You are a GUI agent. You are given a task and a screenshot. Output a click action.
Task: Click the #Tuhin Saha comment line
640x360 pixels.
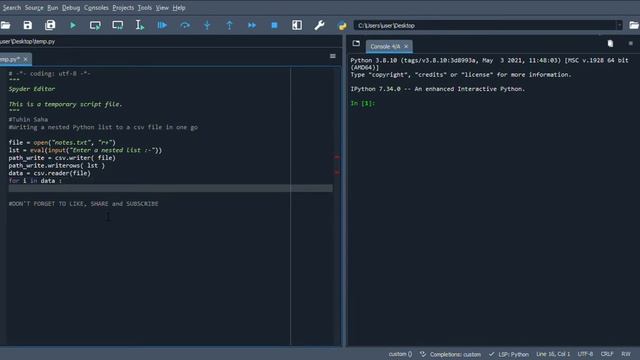point(28,119)
